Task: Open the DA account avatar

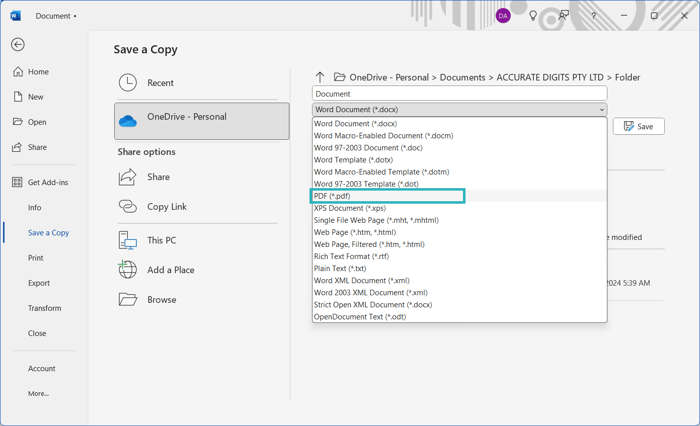Action: tap(503, 16)
